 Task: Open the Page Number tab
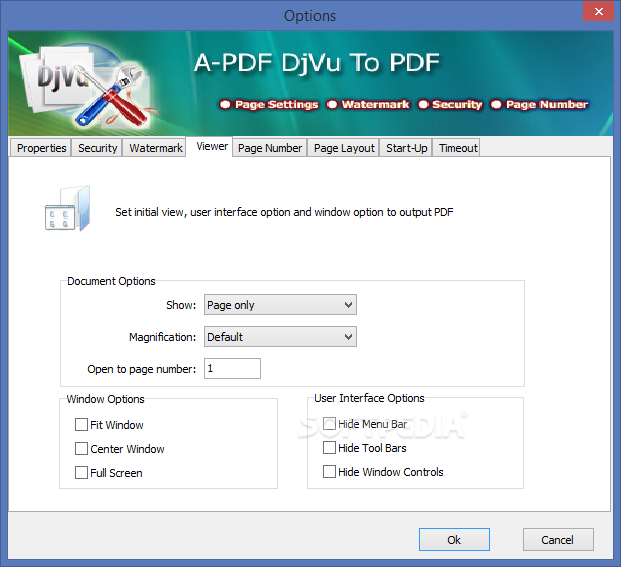(x=270, y=148)
